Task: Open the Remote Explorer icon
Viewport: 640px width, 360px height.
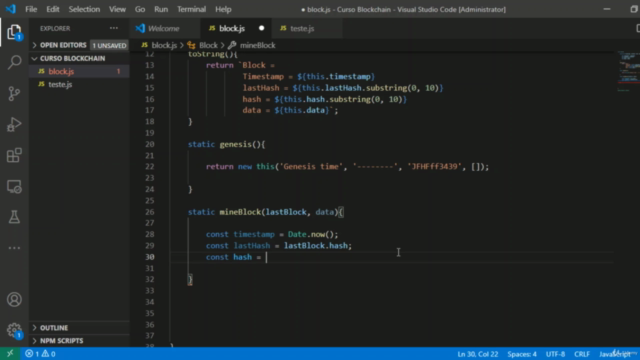Action: [x=14, y=187]
